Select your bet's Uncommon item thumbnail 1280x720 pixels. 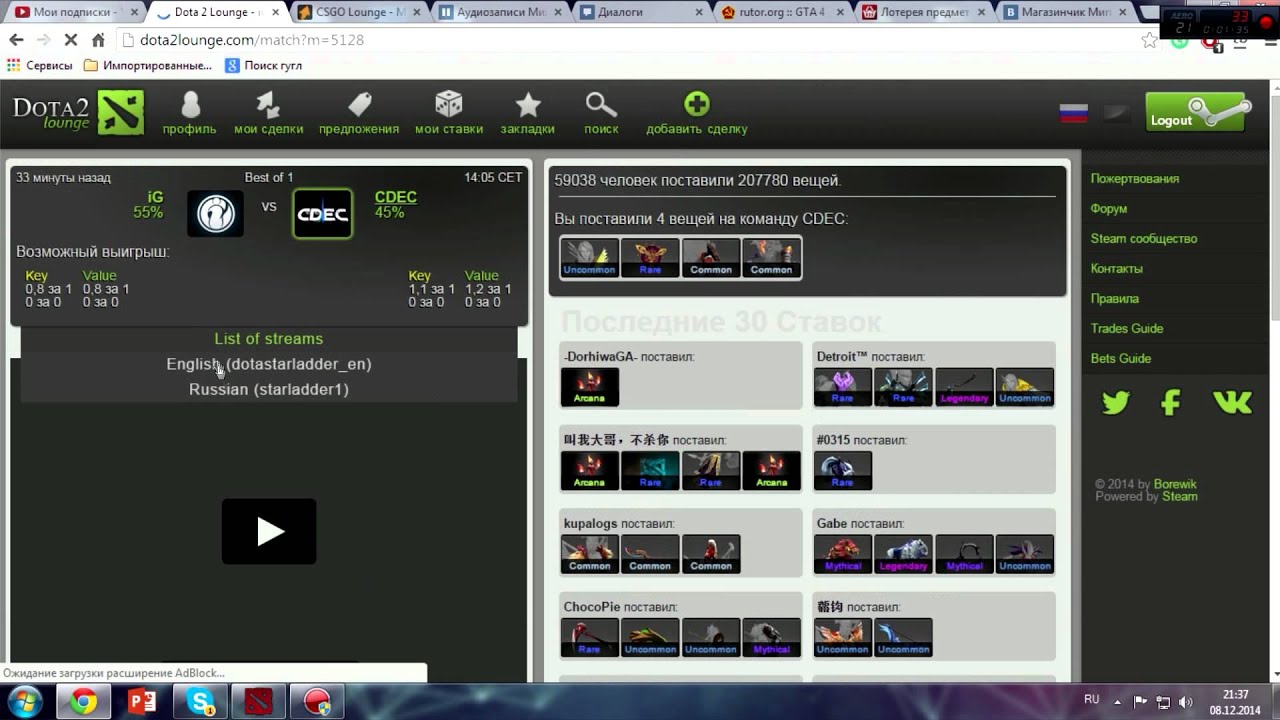click(590, 257)
